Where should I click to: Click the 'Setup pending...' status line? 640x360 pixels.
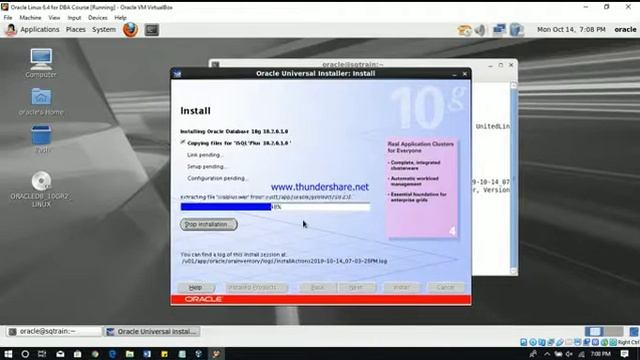click(x=207, y=167)
